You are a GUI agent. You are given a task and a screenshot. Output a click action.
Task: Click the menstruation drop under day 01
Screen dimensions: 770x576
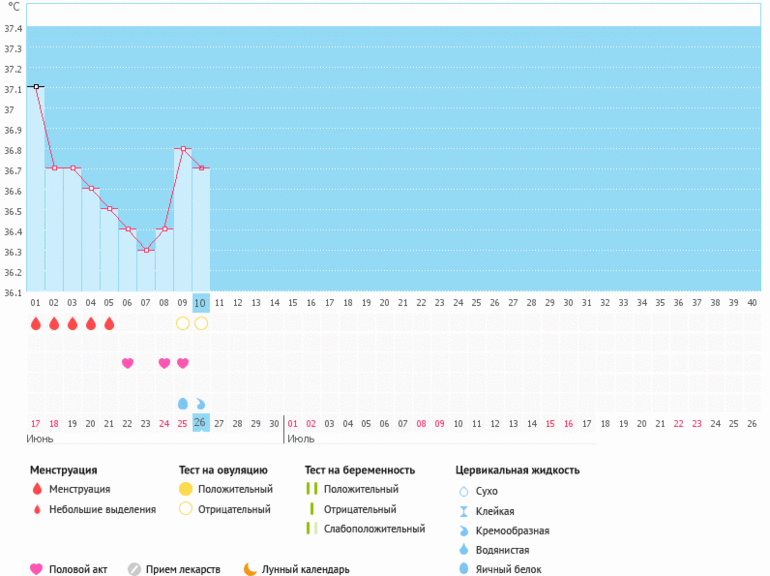36,324
